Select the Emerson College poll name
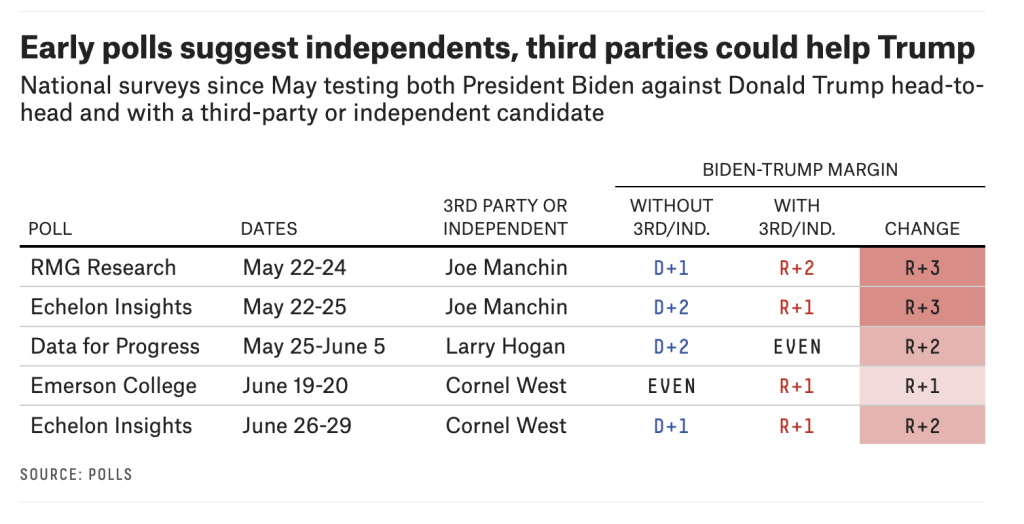 114,385
